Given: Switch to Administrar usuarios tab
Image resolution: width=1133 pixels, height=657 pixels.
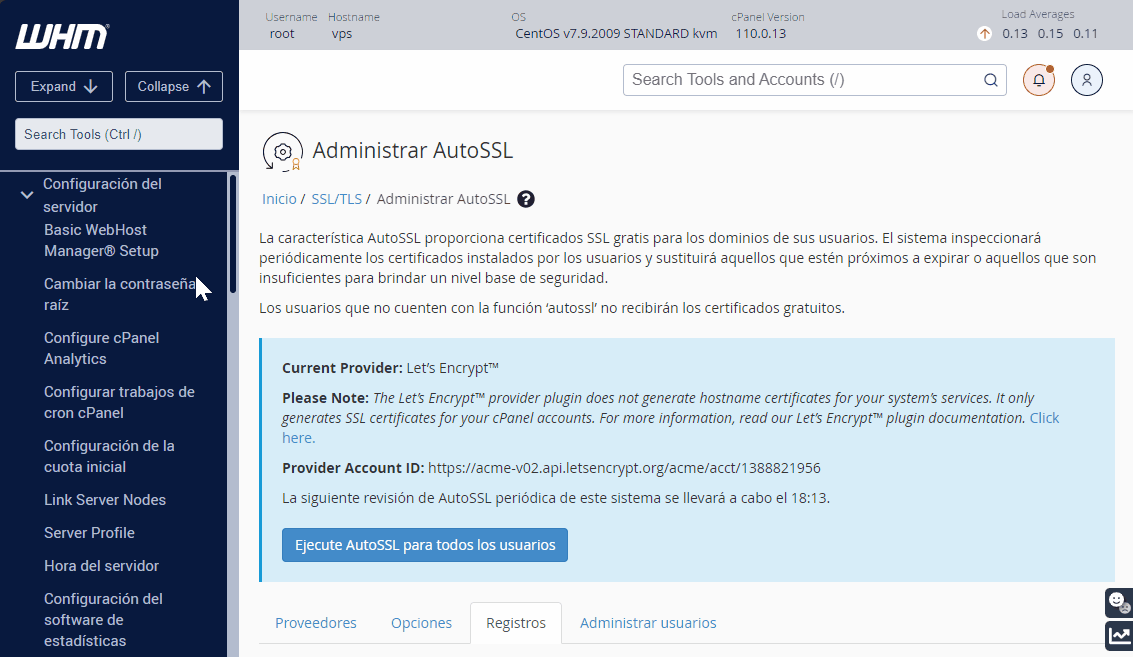Looking at the screenshot, I should pos(648,623).
